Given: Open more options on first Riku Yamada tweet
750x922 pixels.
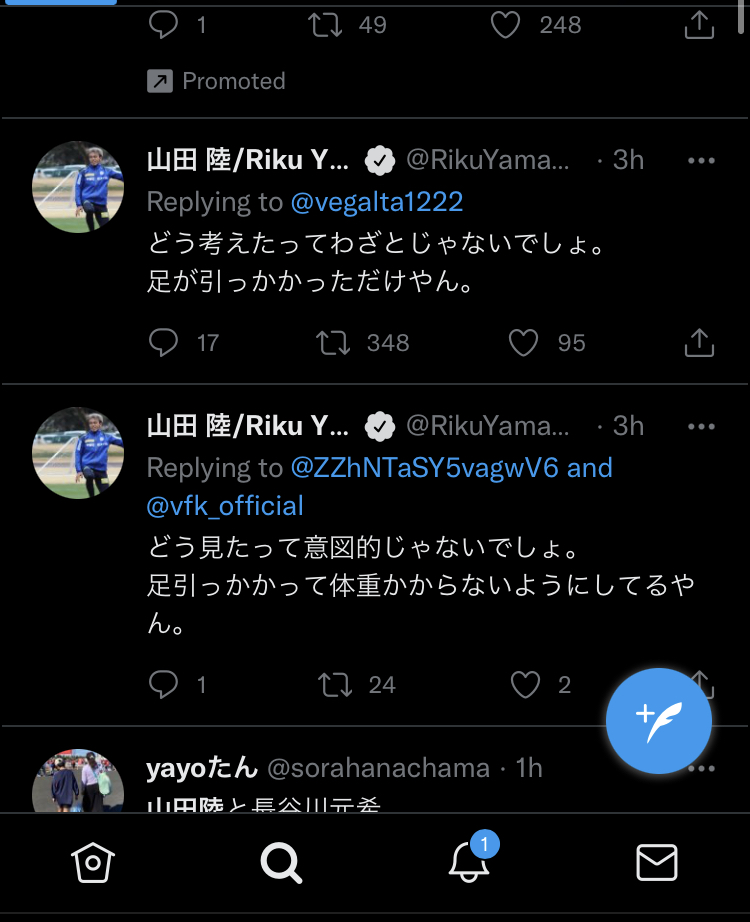Looking at the screenshot, I should point(701,160).
